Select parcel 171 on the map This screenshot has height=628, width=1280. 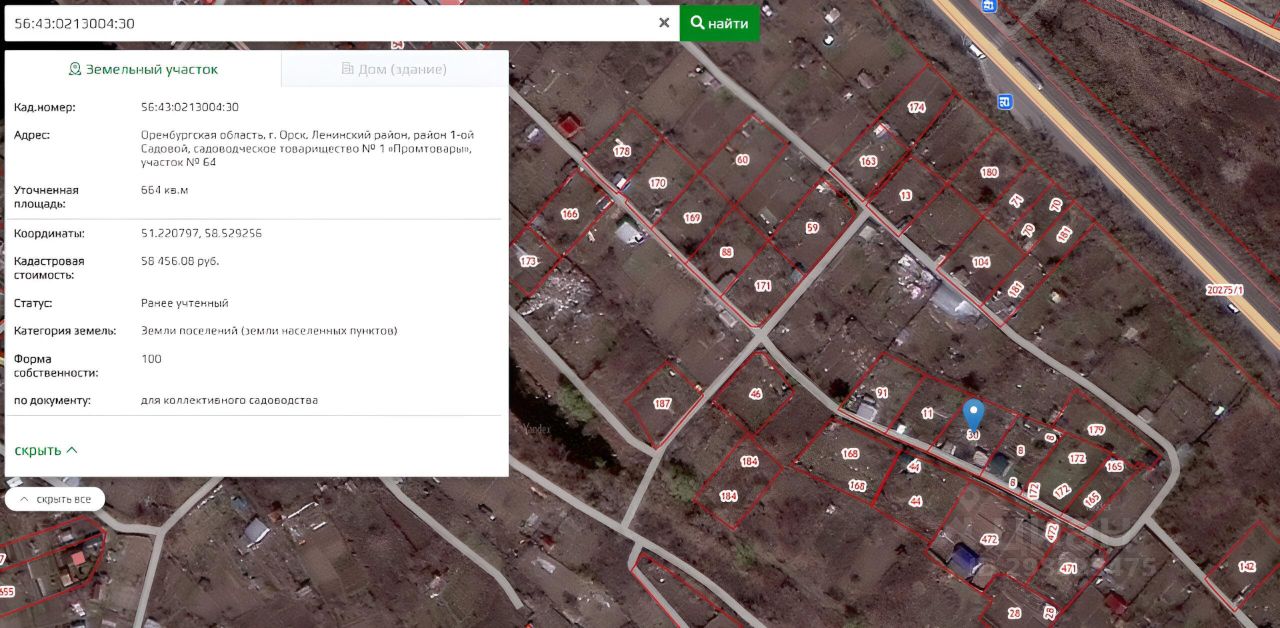[763, 286]
